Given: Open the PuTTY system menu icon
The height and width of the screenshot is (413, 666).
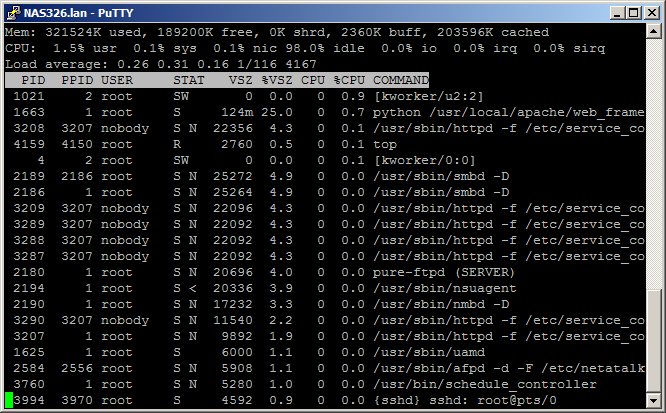Looking at the screenshot, I should (x=13, y=13).
